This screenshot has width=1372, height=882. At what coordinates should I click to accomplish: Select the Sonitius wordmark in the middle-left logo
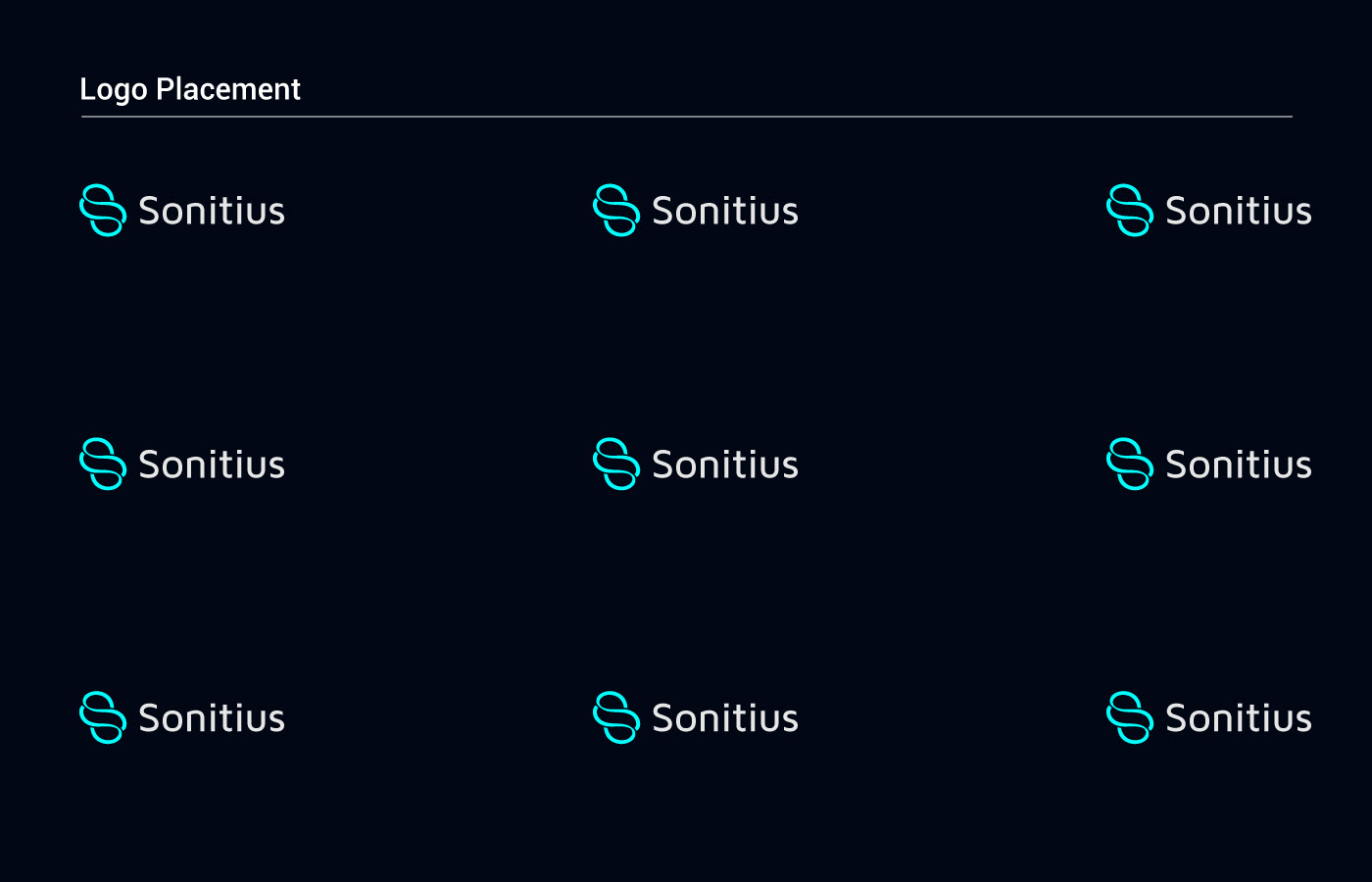coord(212,465)
